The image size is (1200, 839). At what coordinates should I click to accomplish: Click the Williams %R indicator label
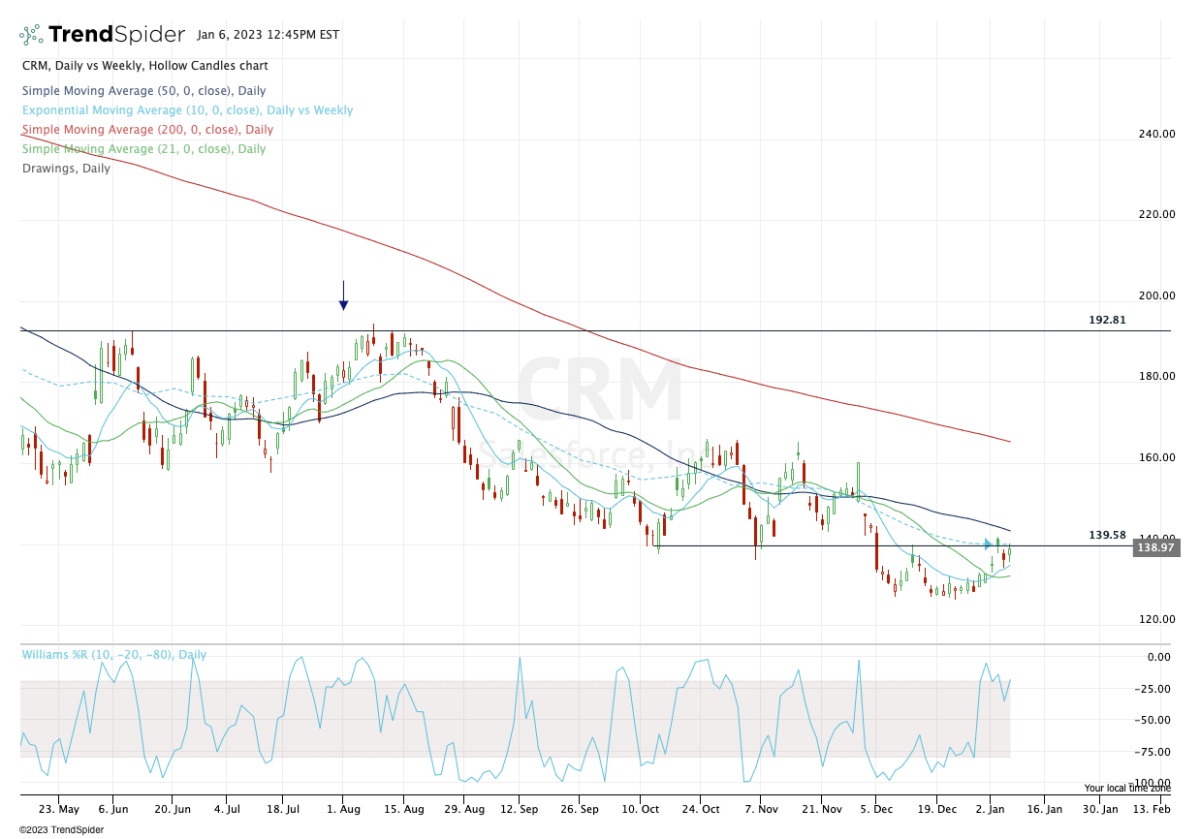[113, 653]
